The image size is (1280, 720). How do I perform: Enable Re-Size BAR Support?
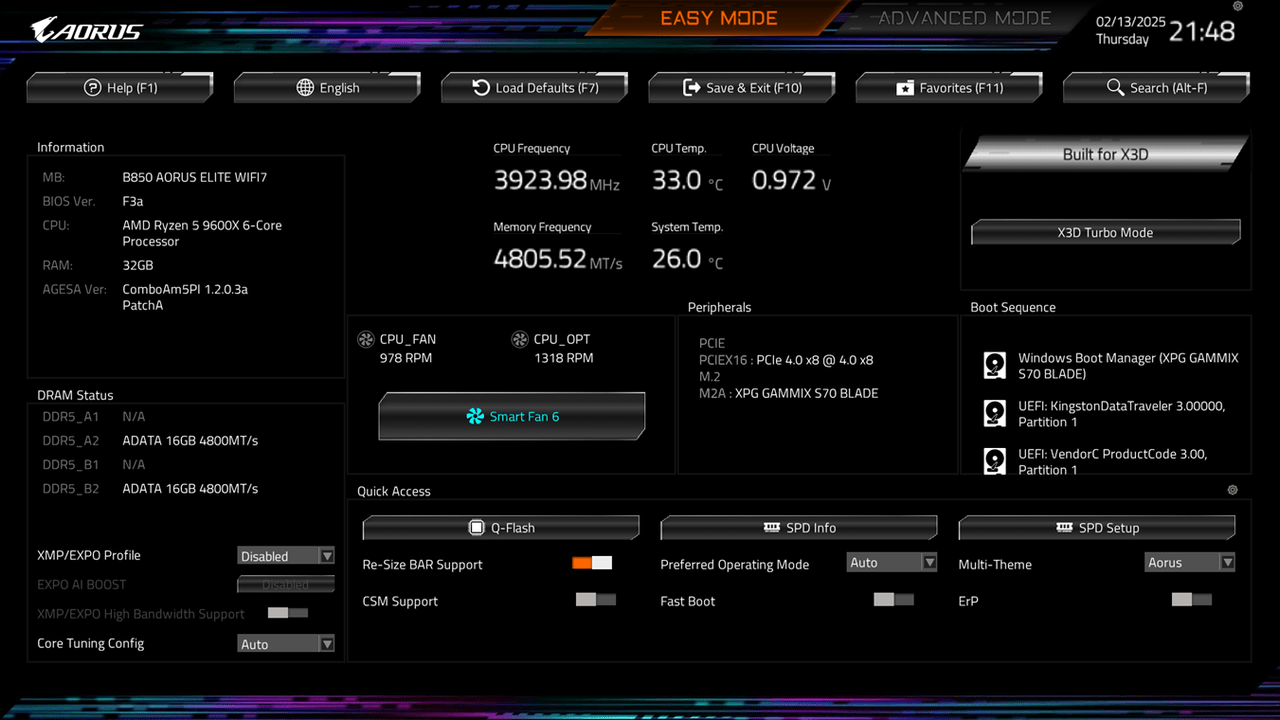pyautogui.click(x=593, y=563)
